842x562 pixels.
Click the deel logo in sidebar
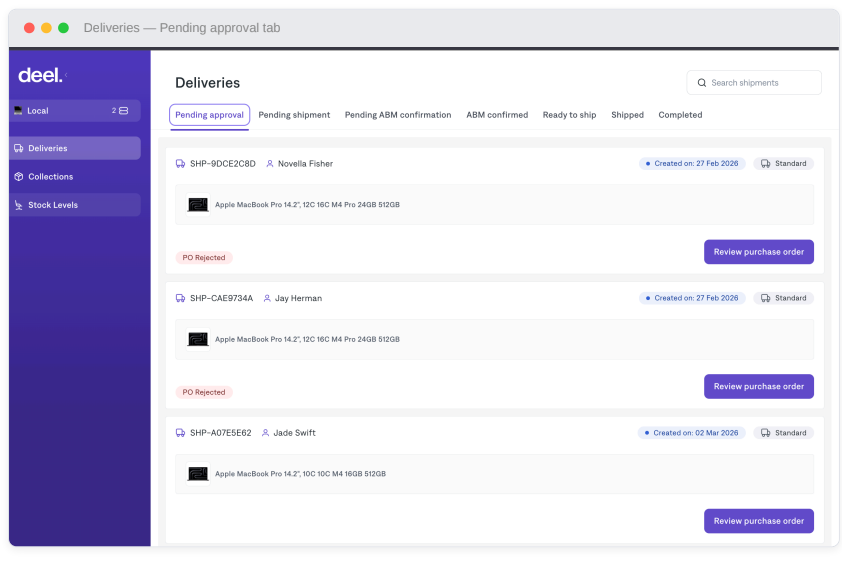pyautogui.click(x=40, y=75)
